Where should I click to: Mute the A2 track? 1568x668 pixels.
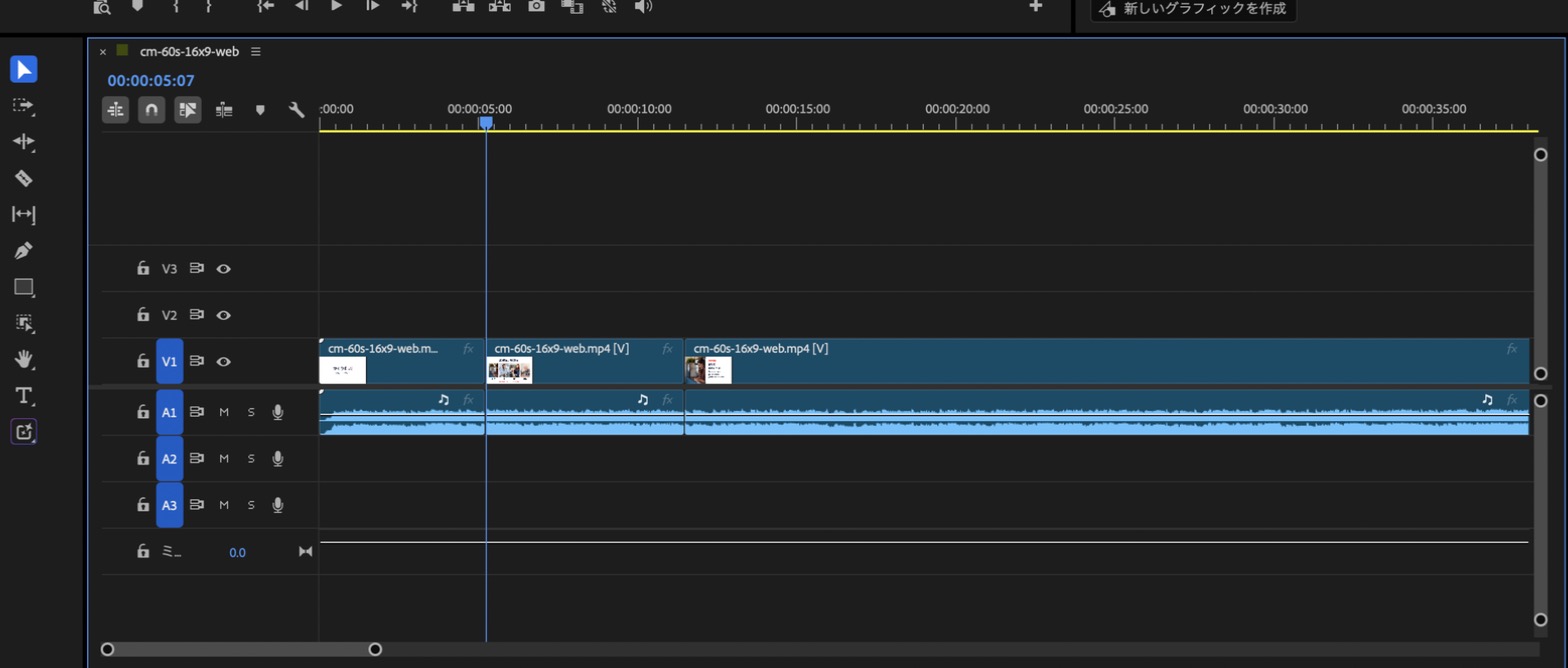[x=224, y=459]
